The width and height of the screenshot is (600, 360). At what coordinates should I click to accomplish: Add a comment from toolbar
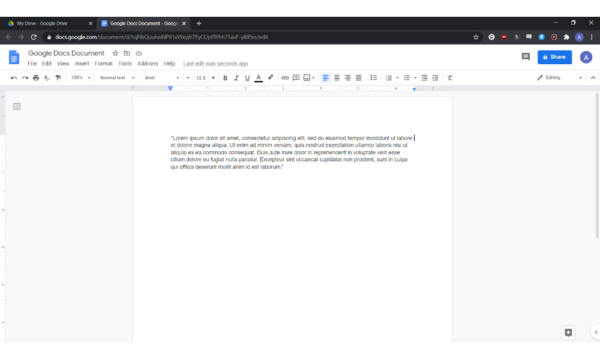click(296, 78)
